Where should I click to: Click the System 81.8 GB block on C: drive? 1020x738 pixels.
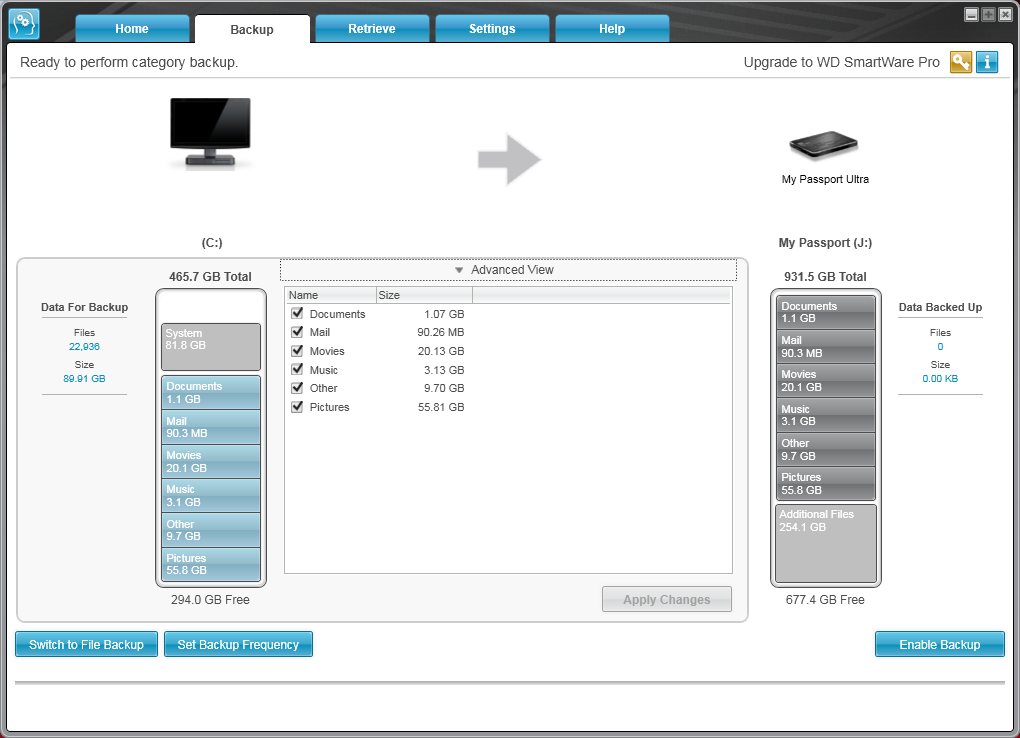point(211,346)
